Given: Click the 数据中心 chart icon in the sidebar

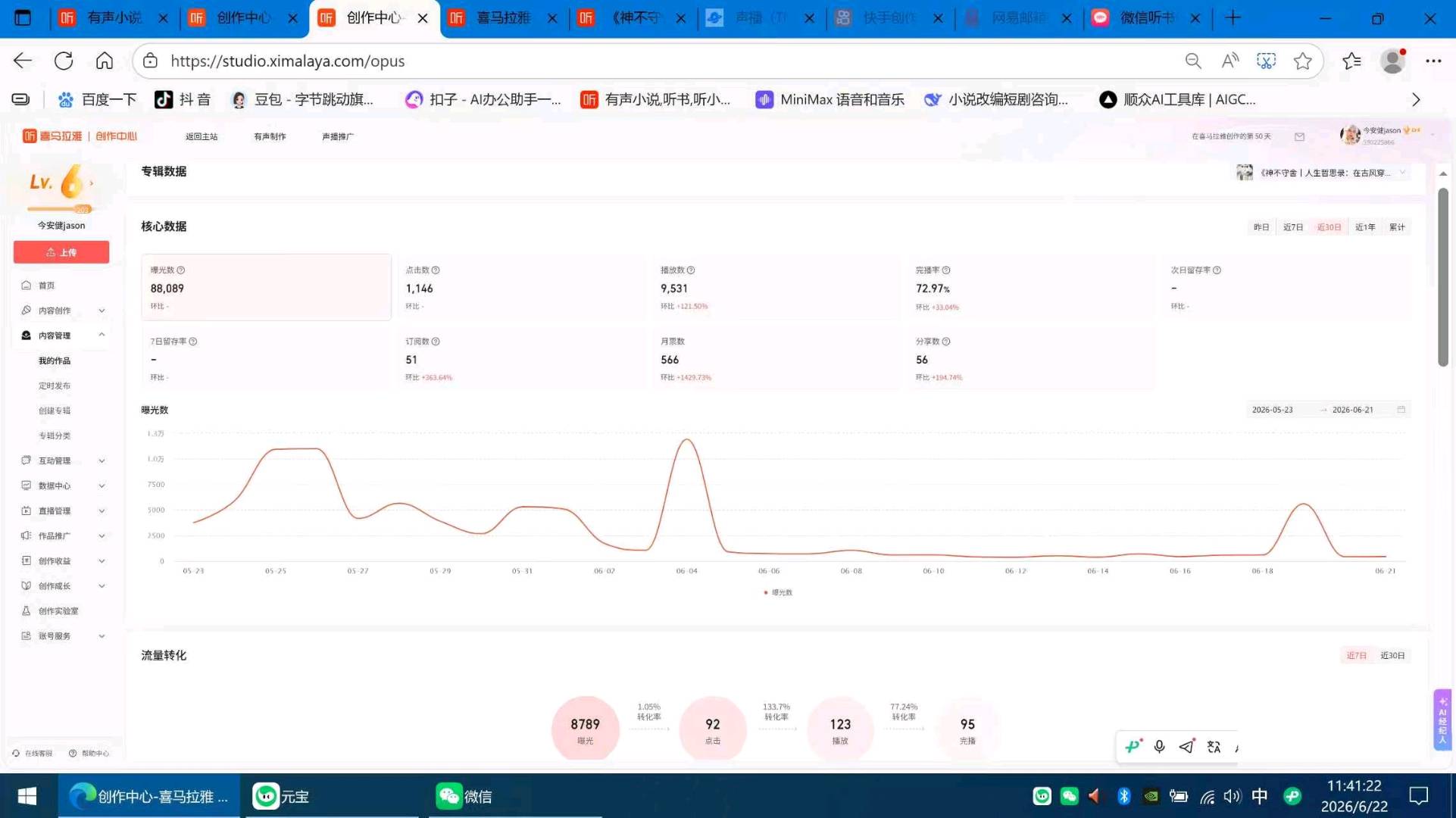Looking at the screenshot, I should tap(27, 485).
